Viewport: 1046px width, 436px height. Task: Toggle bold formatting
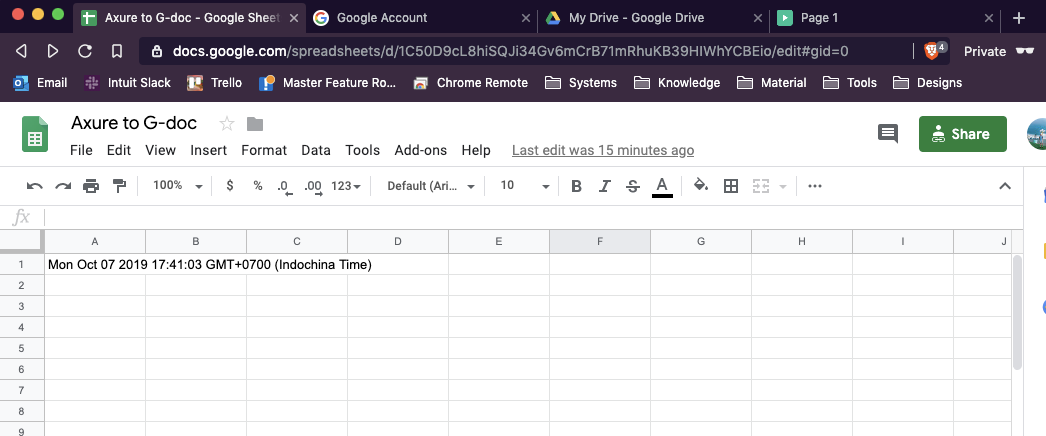pyautogui.click(x=576, y=186)
